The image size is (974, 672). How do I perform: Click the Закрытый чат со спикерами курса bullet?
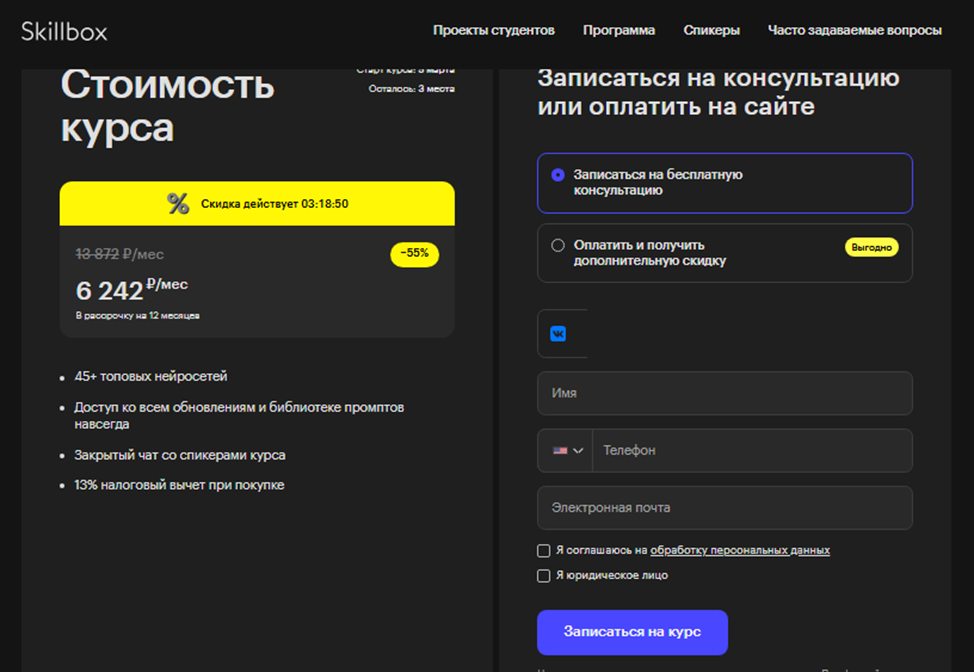(180, 455)
